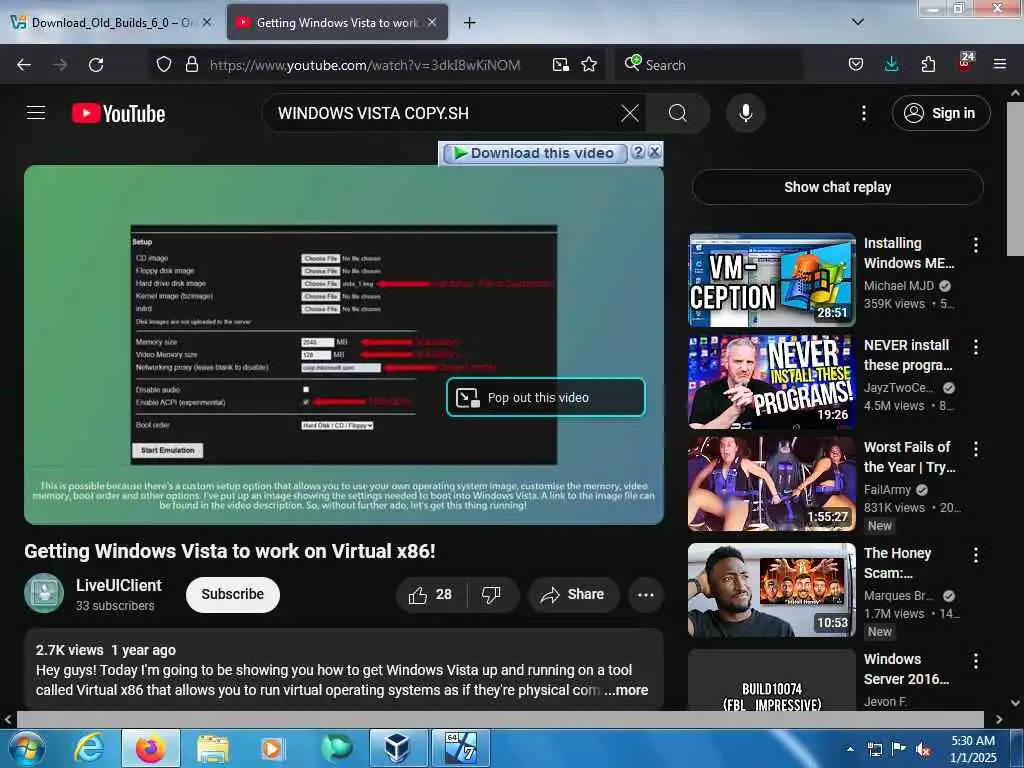Image resolution: width=1024 pixels, height=768 pixels.
Task: Open options for the NEVER install these programs video
Action: [976, 347]
